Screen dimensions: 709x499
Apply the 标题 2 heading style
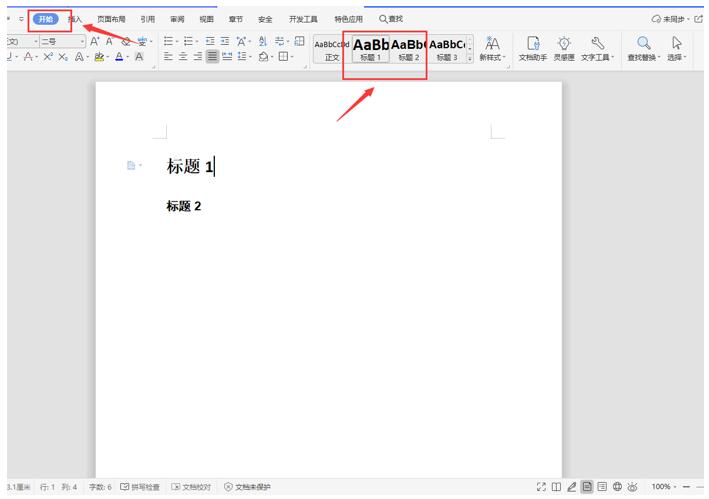pyautogui.click(x=409, y=49)
